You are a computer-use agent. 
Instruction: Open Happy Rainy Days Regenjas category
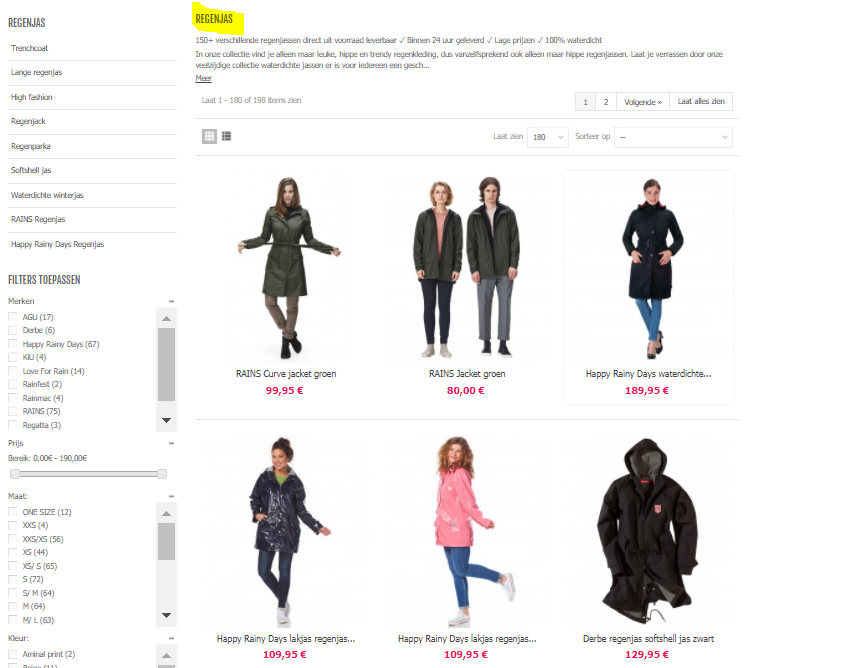[x=58, y=244]
